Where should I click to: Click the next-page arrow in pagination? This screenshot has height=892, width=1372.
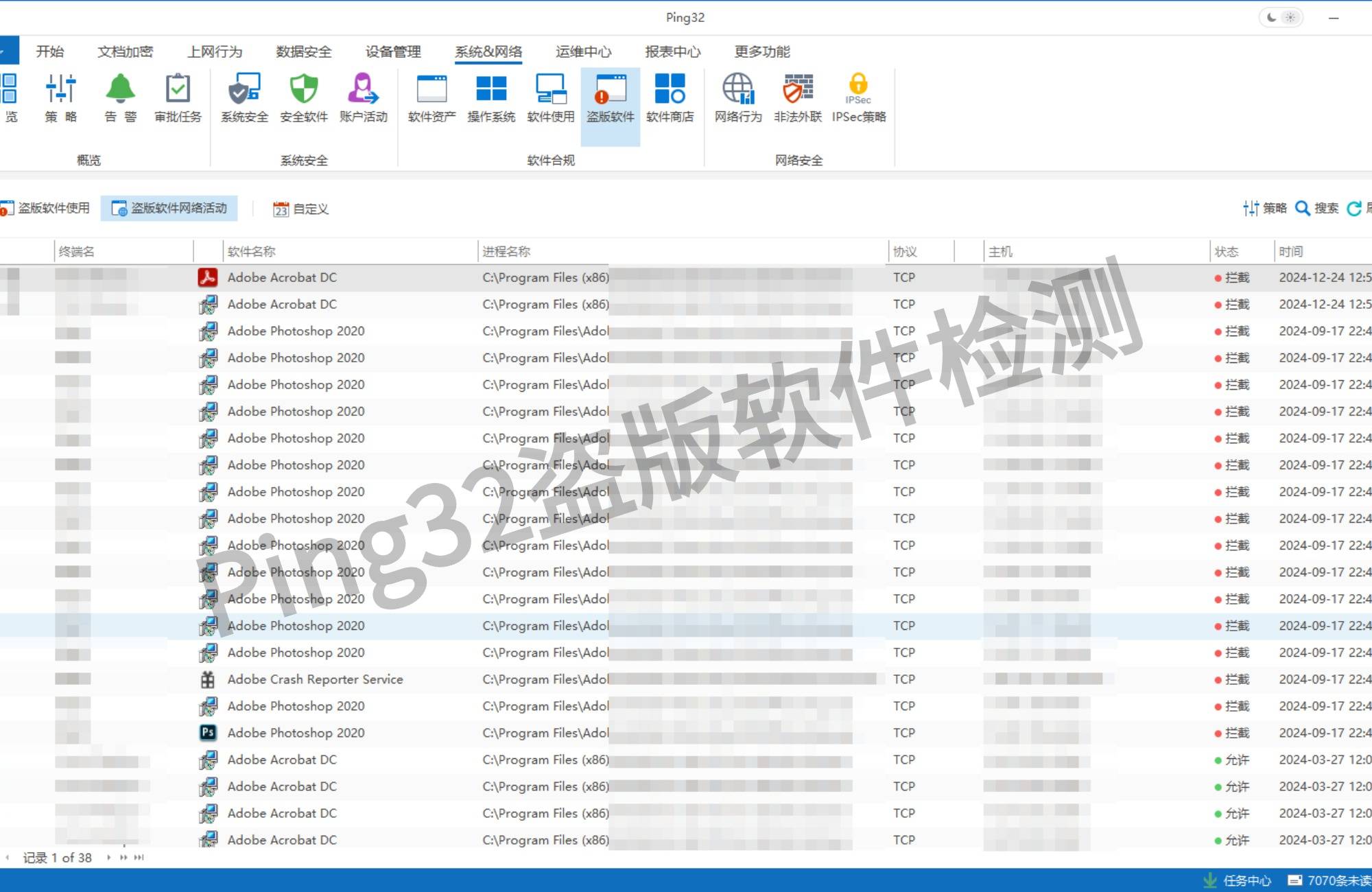108,857
